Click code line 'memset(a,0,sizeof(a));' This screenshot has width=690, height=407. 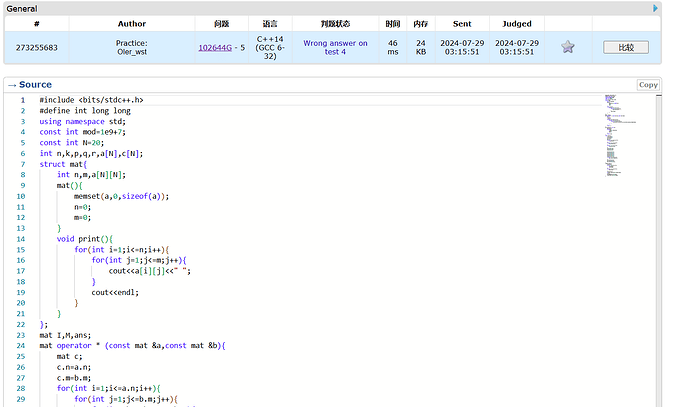(121, 196)
